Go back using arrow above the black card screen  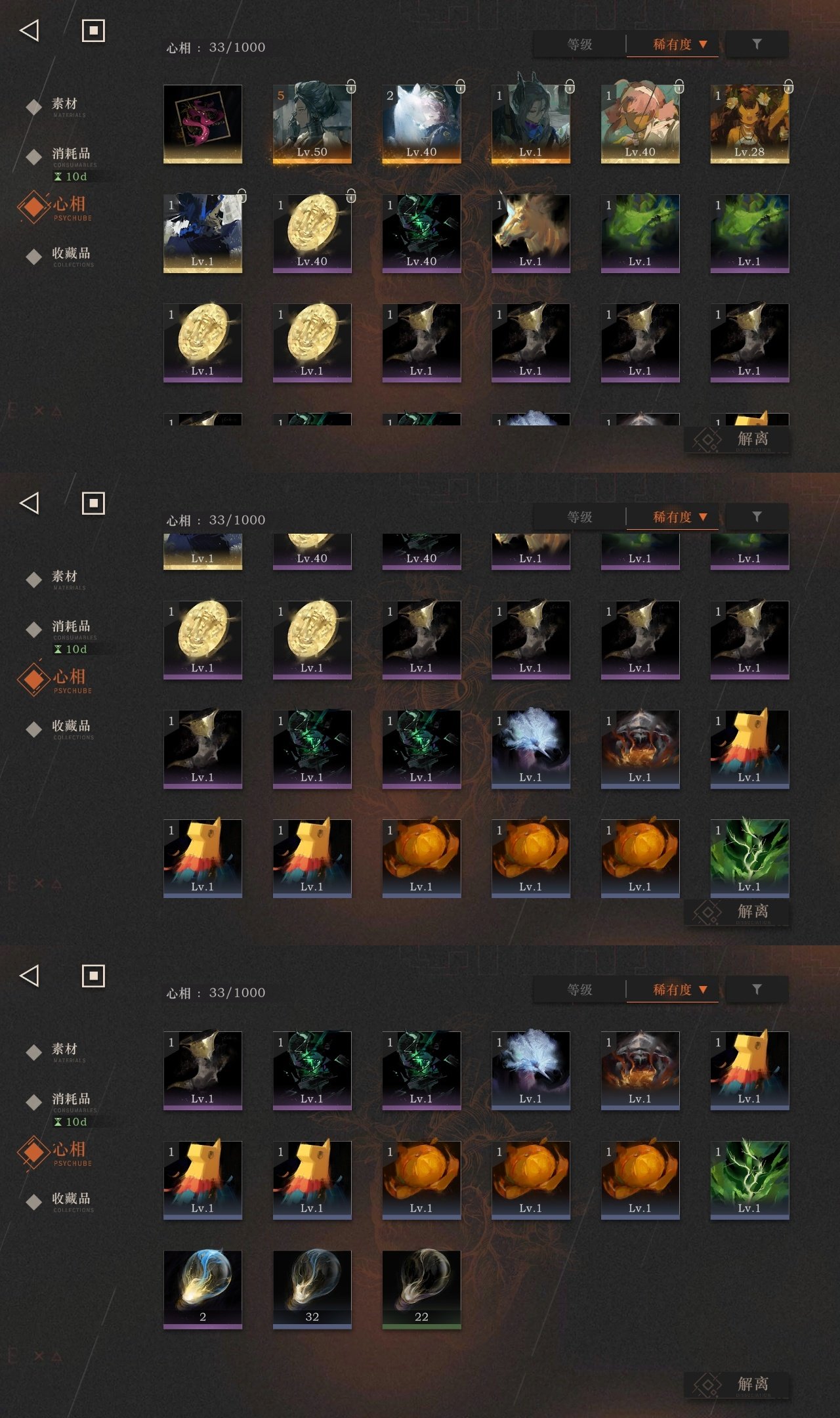pos(30,30)
